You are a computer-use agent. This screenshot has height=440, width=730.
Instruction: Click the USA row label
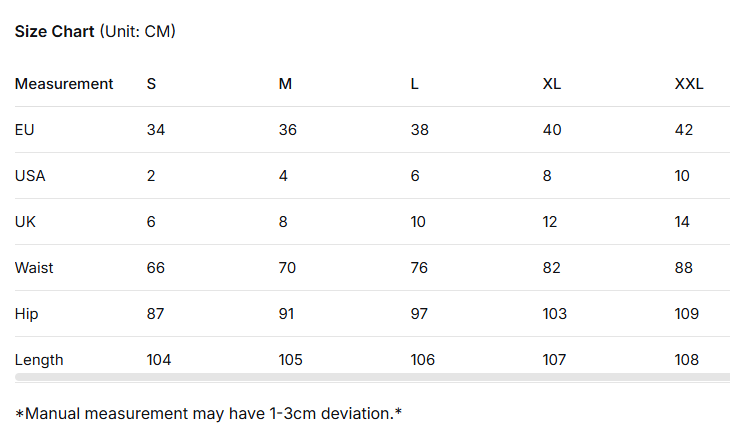(30, 176)
